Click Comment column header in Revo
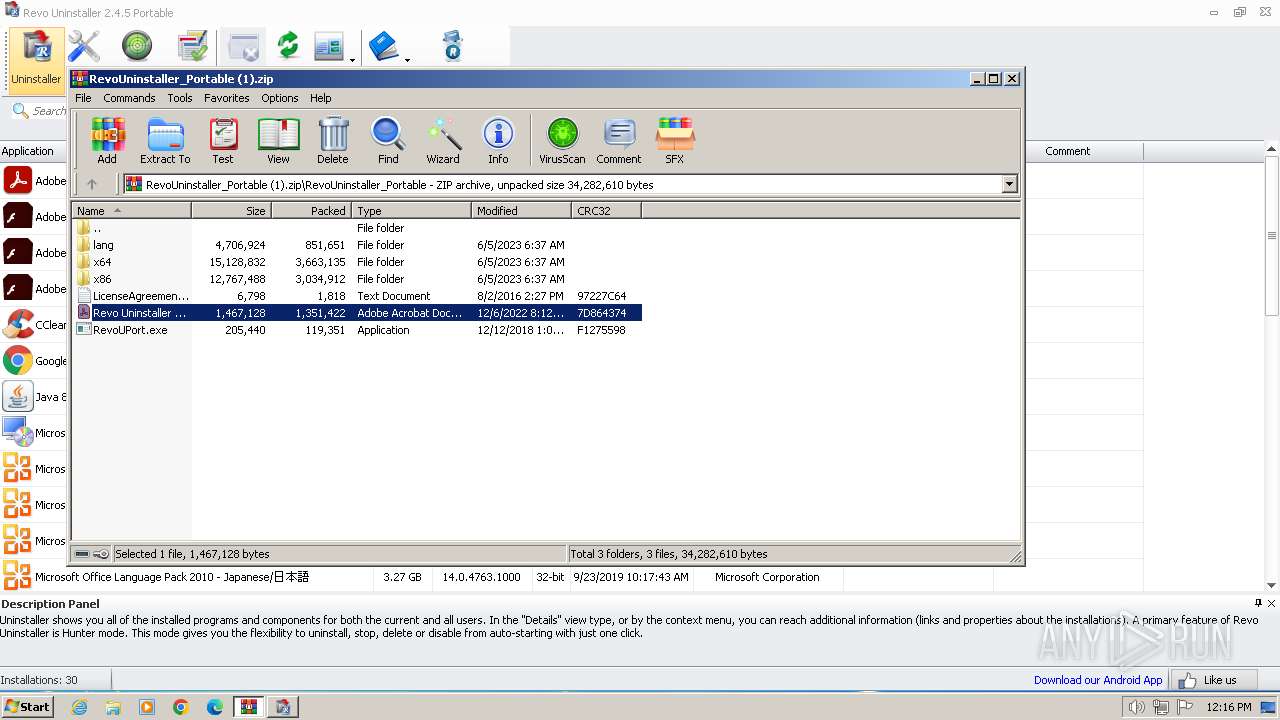The width and height of the screenshot is (1280, 720). click(1067, 151)
